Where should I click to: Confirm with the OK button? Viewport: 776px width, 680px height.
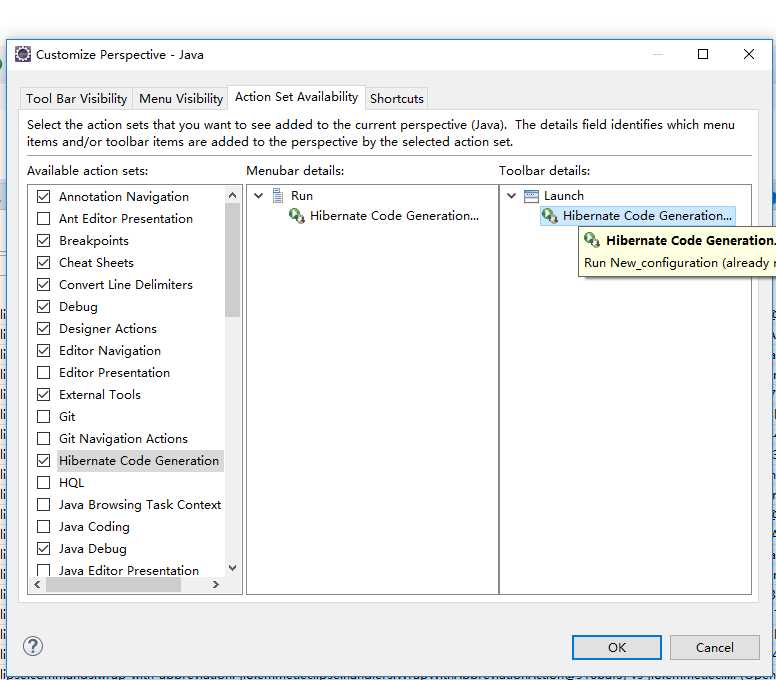pos(617,647)
